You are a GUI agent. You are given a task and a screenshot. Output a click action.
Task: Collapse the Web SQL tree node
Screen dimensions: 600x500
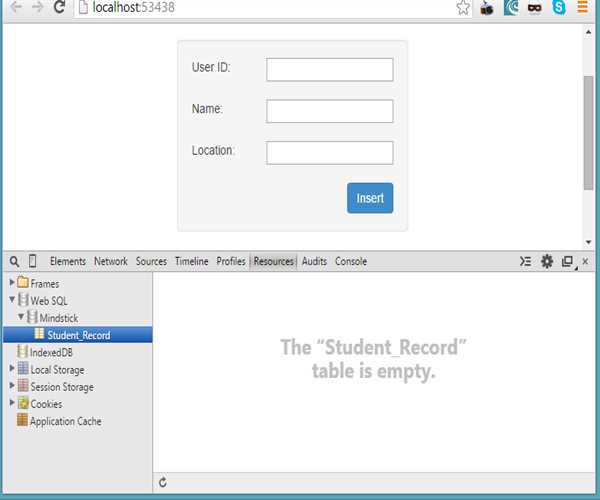point(12,300)
